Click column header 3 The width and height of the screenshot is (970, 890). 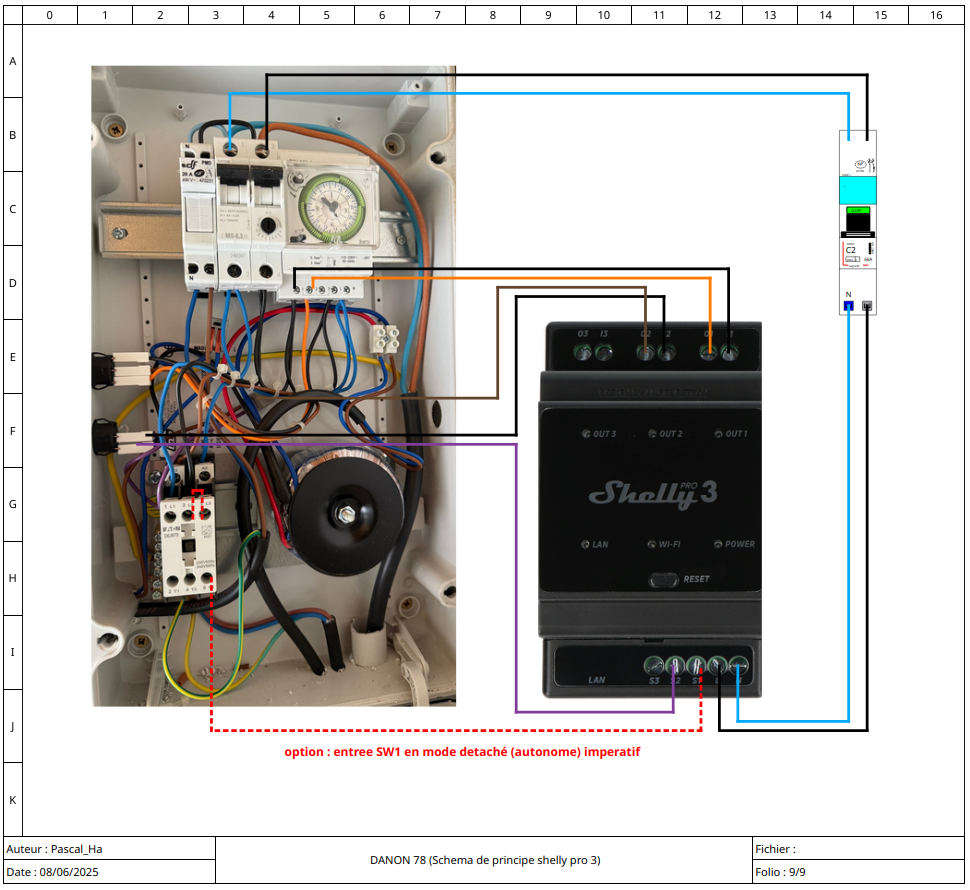216,15
